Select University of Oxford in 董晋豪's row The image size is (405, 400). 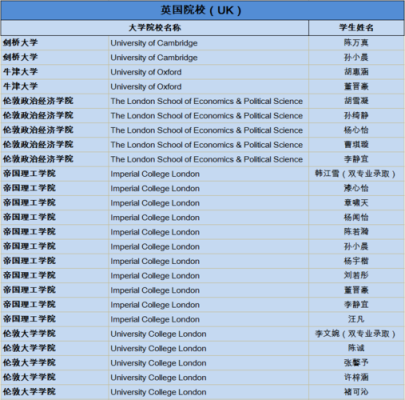click(146, 87)
